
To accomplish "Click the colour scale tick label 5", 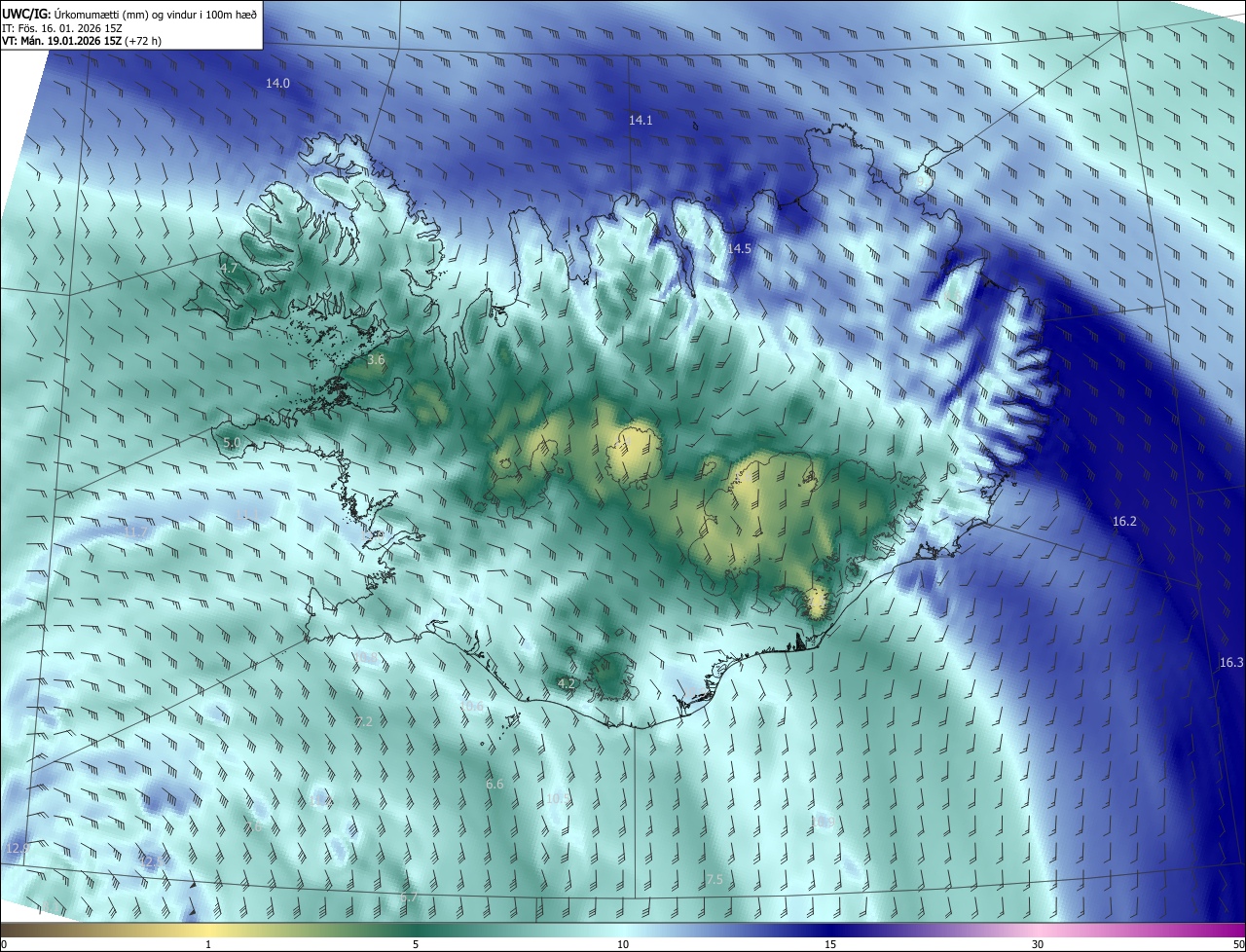I will coord(416,945).
